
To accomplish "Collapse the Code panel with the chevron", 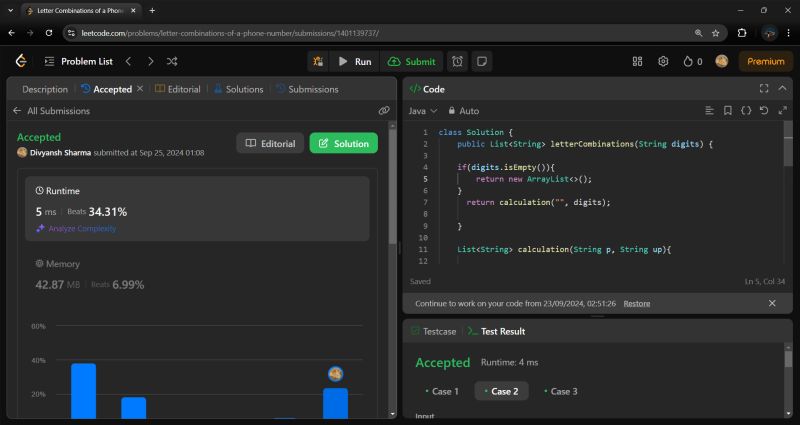I will [x=781, y=88].
